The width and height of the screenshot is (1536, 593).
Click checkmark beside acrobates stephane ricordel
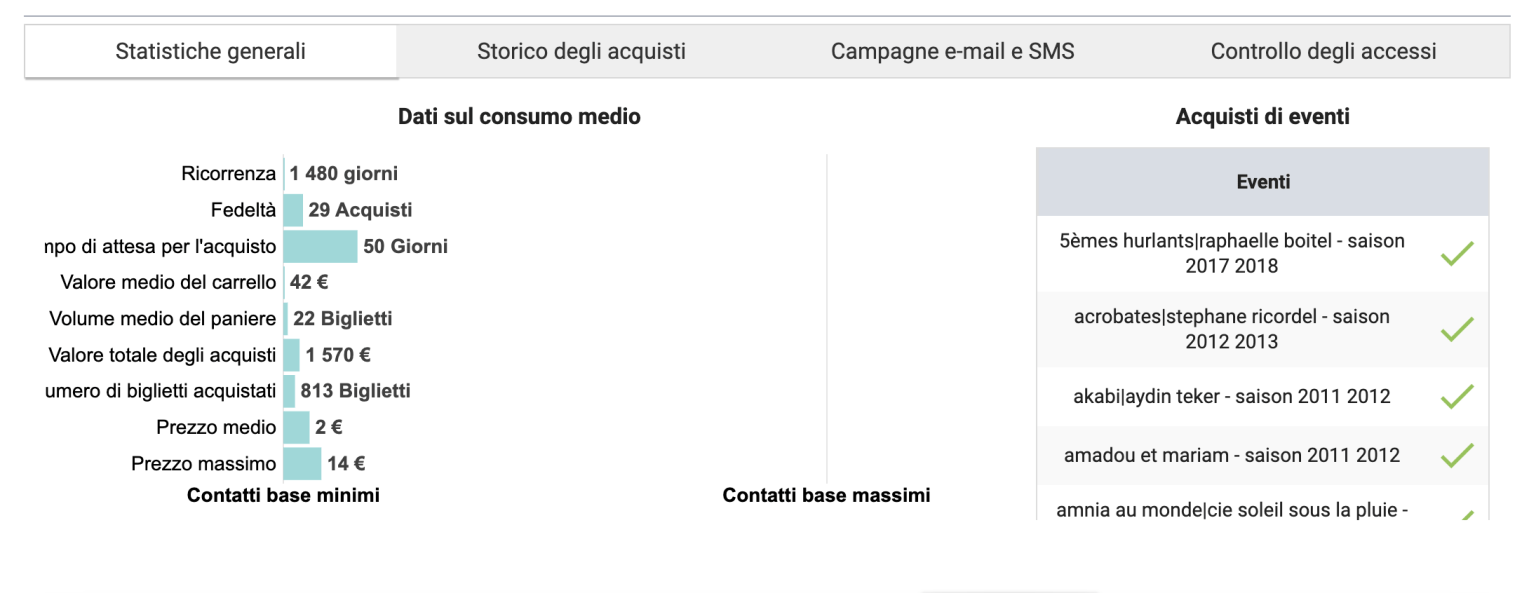click(1457, 329)
